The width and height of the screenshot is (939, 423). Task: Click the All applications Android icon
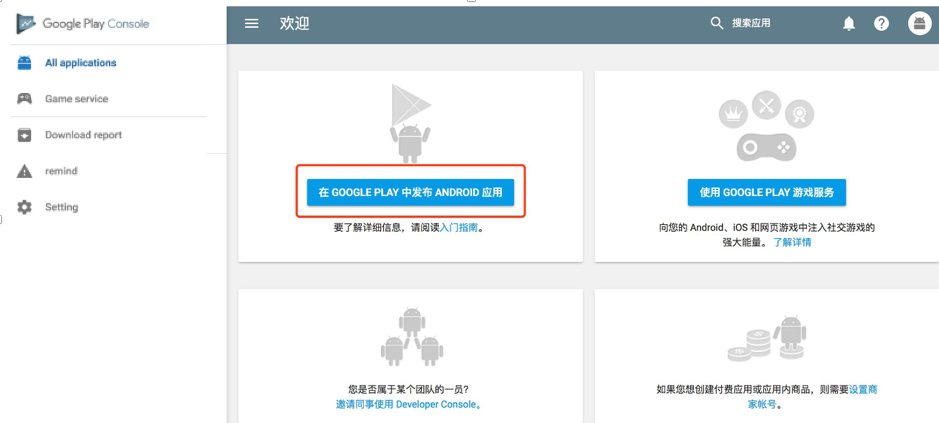(x=24, y=63)
